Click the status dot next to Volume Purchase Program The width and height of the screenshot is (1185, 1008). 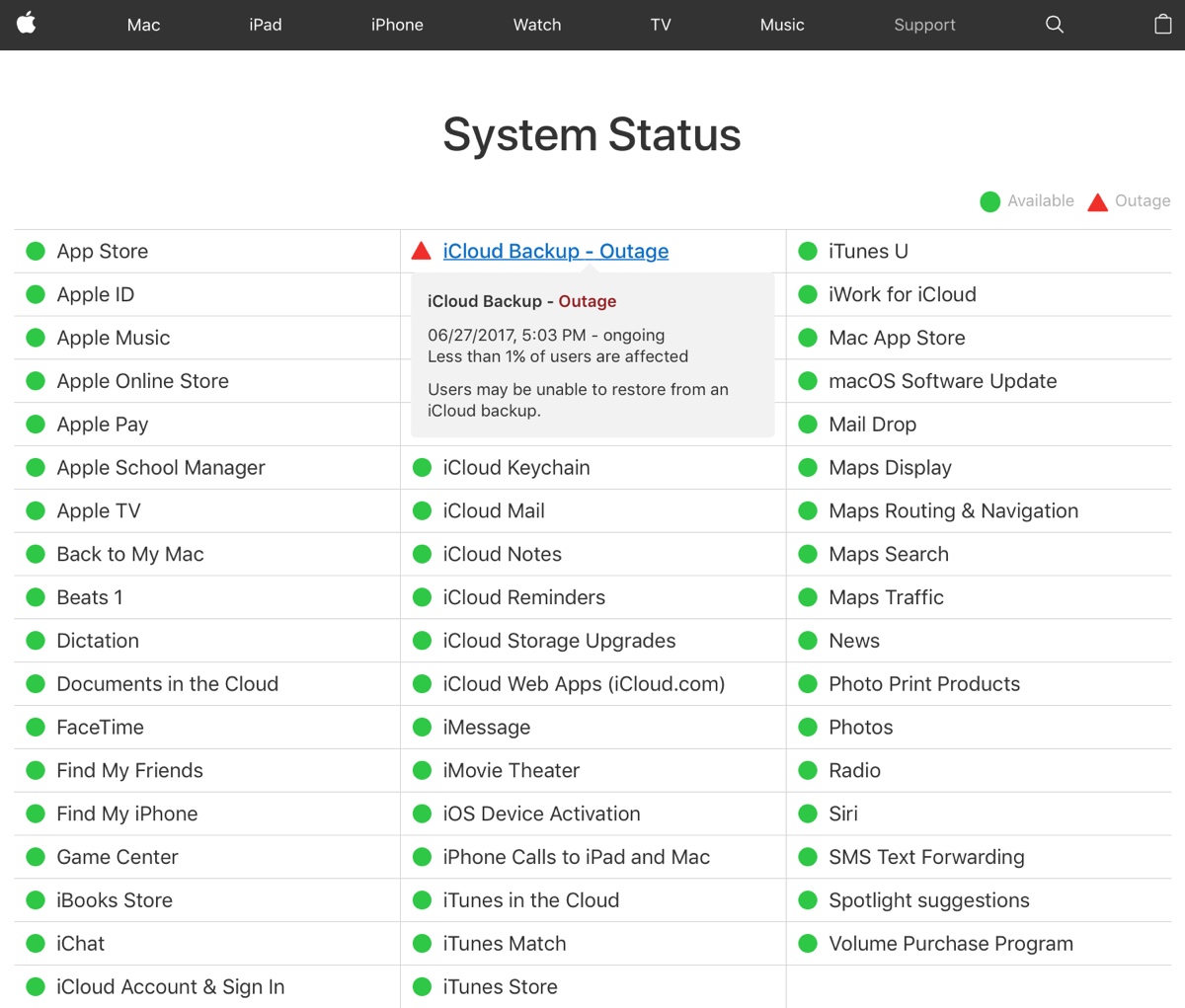(807, 943)
